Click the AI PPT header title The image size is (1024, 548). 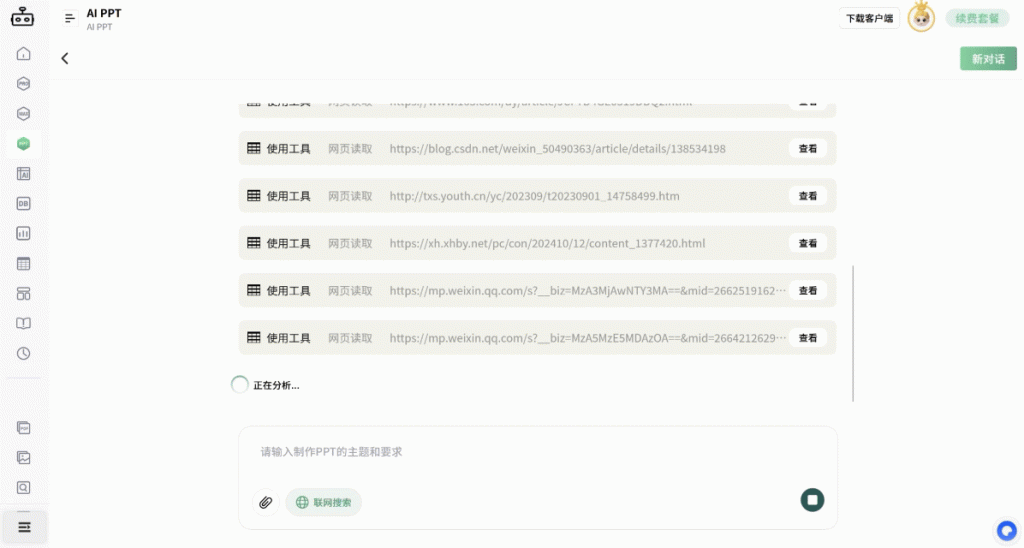click(104, 13)
